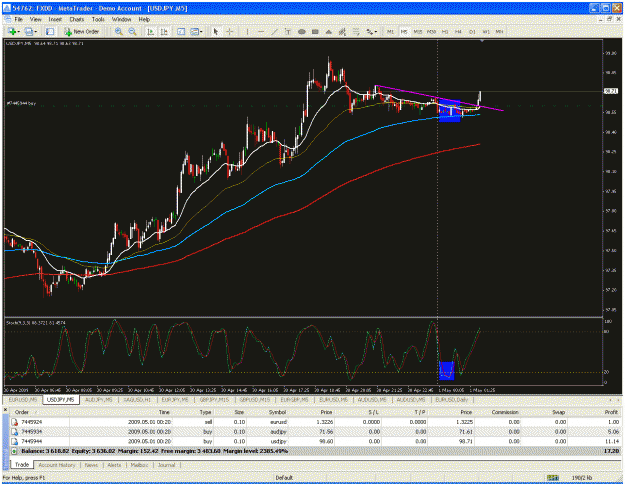Select the Vertical Line drawing tool
This screenshot has width=625, height=484.
coord(247,31)
